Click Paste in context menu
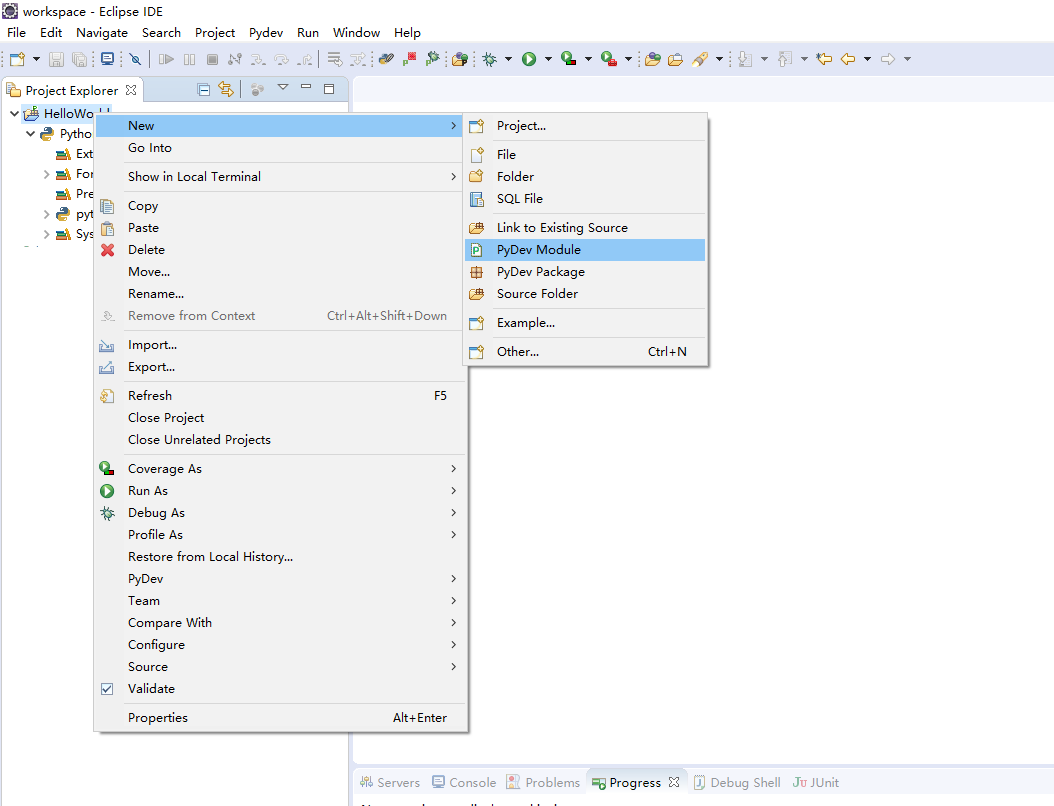The width and height of the screenshot is (1054, 806). pos(280,228)
